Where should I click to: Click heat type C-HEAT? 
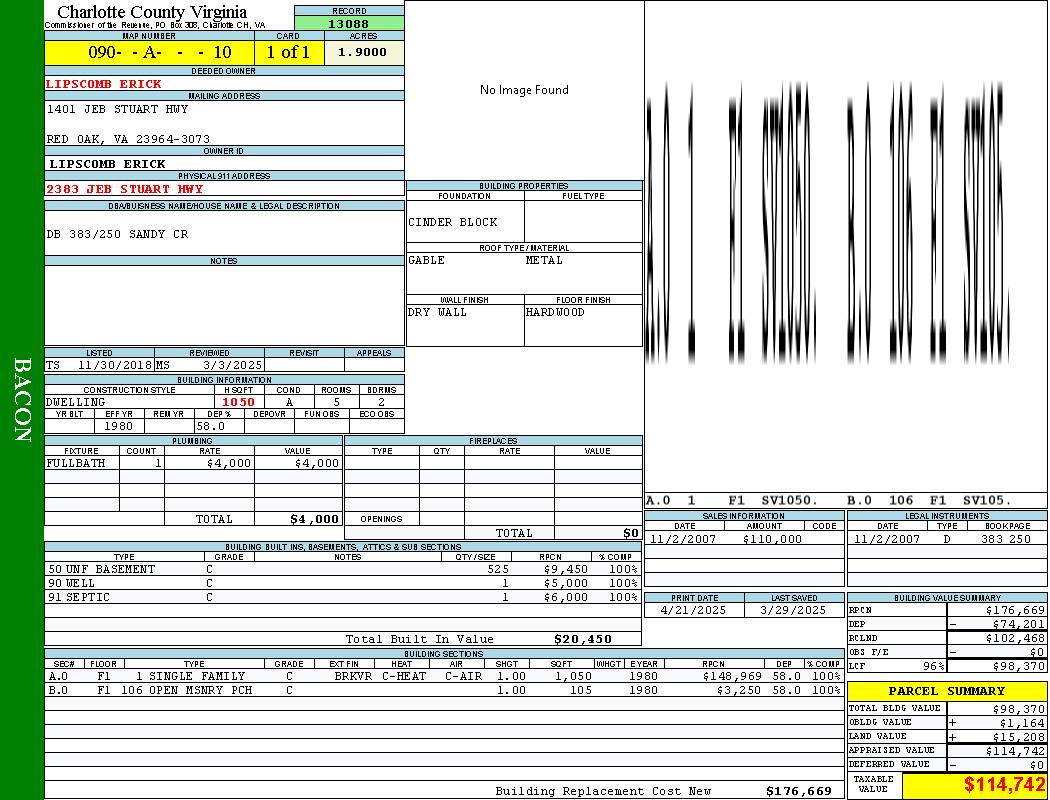click(x=404, y=677)
